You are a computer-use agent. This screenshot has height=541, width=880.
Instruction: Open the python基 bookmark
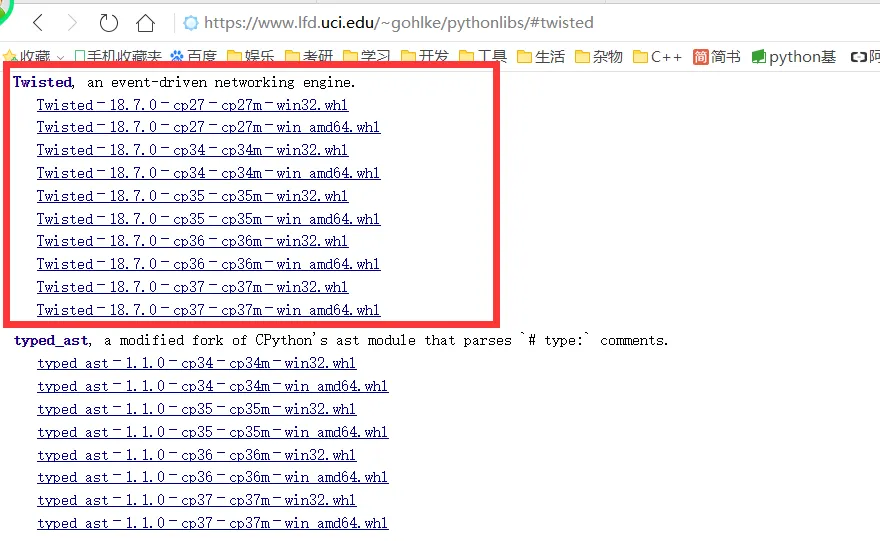[x=794, y=56]
